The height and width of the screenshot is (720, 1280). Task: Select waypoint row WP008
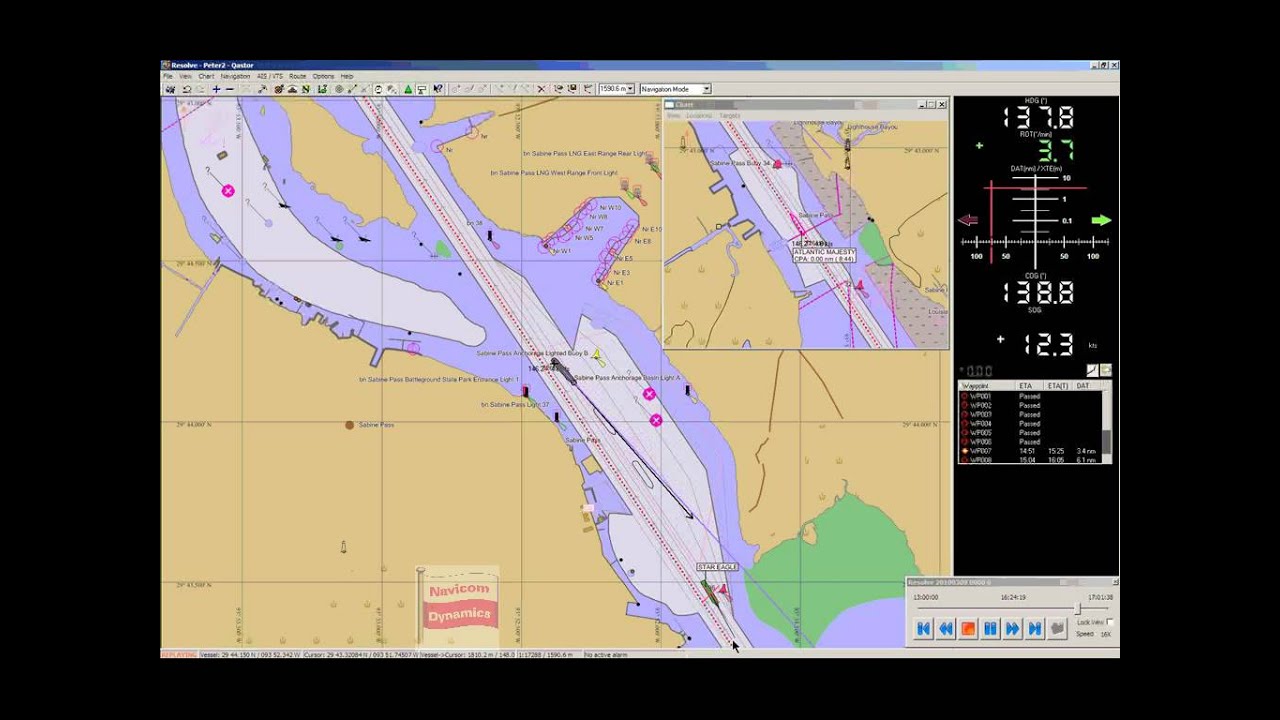[1030, 460]
